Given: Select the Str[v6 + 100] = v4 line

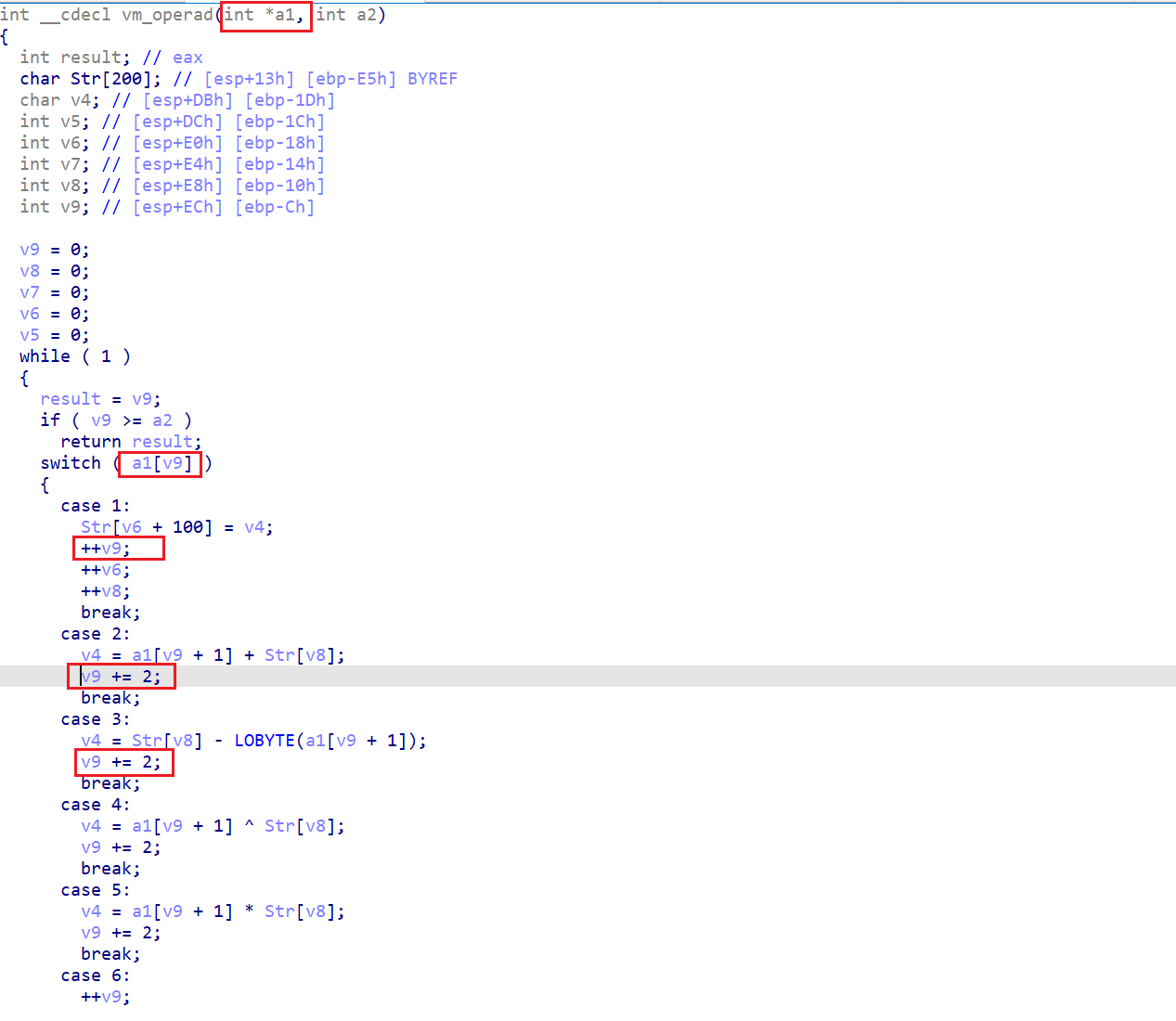Looking at the screenshot, I should click(177, 527).
